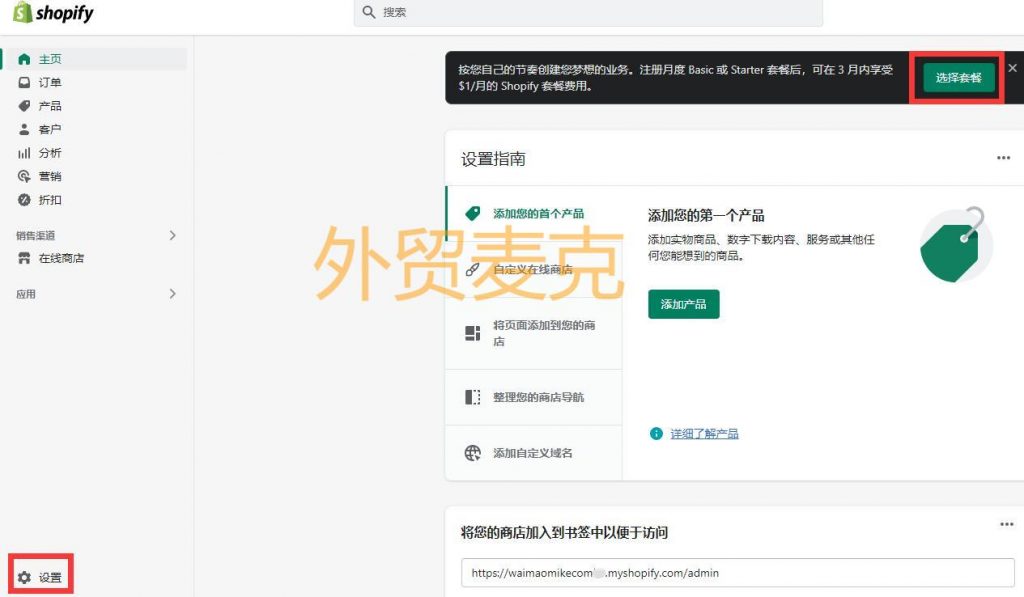1024x597 pixels.
Task: Click the Shopify logo
Action: tap(54, 12)
